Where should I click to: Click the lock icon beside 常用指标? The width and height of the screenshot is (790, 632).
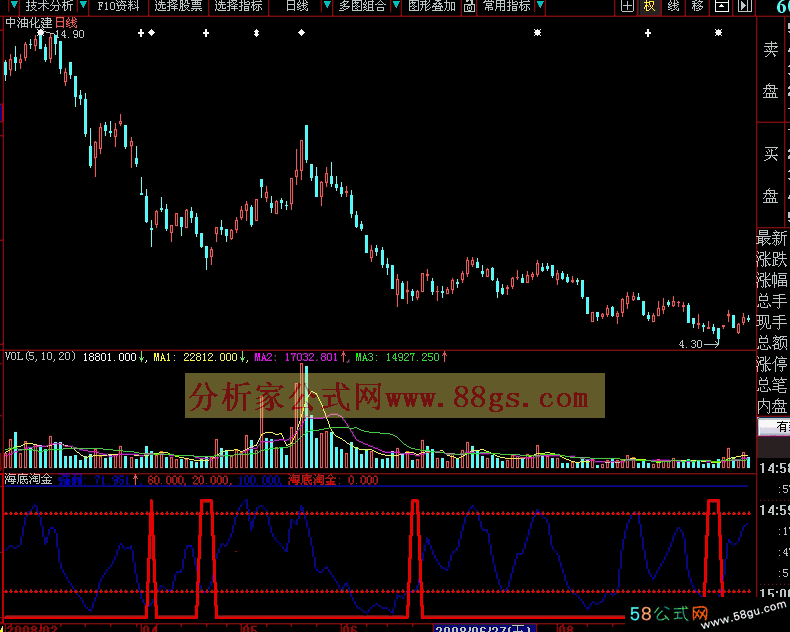(469, 6)
